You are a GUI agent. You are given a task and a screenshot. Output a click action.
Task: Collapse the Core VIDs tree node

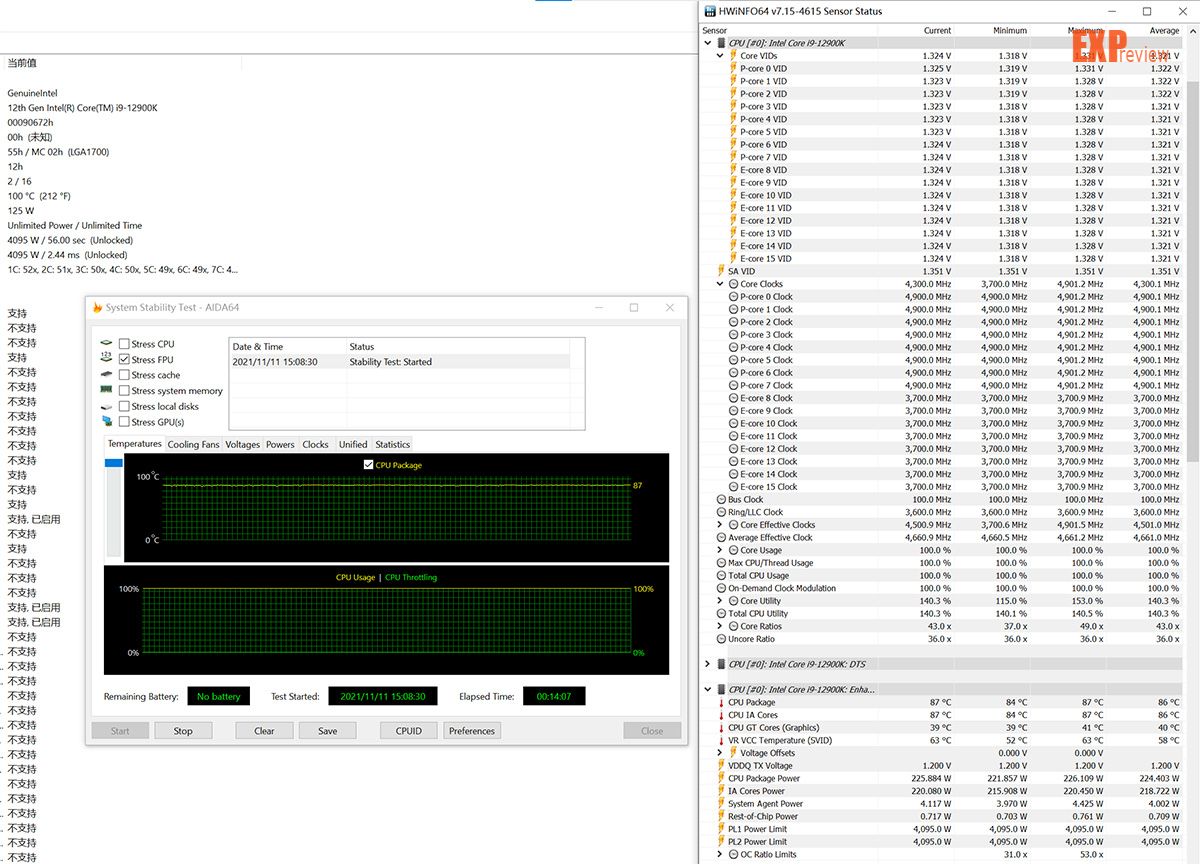720,56
